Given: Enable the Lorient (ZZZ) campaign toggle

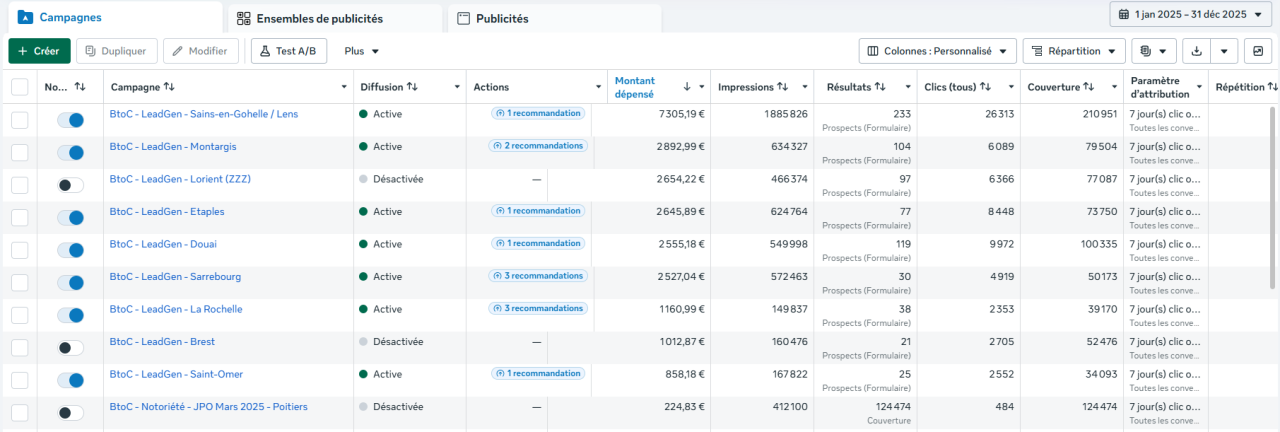Looking at the screenshot, I should tap(70, 185).
